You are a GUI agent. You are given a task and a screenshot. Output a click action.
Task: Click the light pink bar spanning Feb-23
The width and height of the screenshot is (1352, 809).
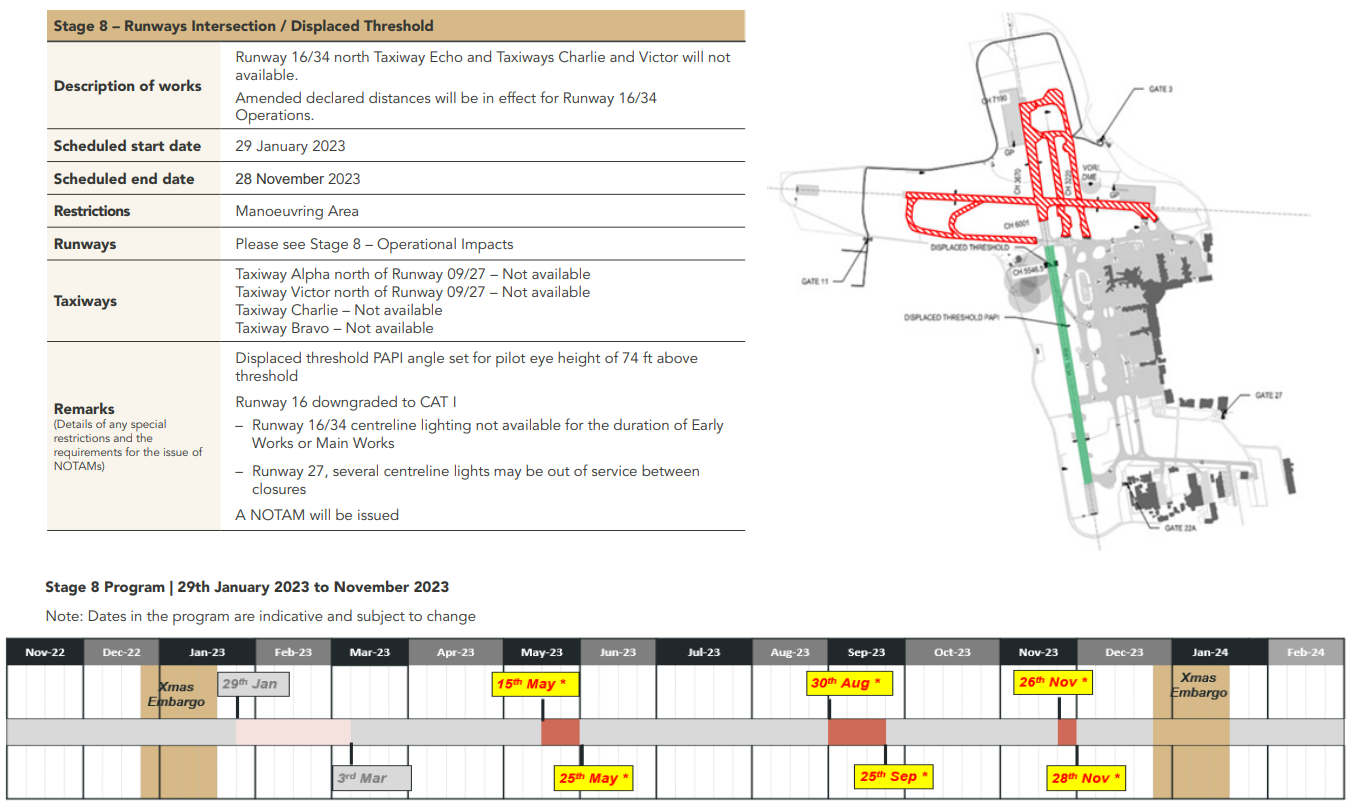pyautogui.click(x=294, y=731)
